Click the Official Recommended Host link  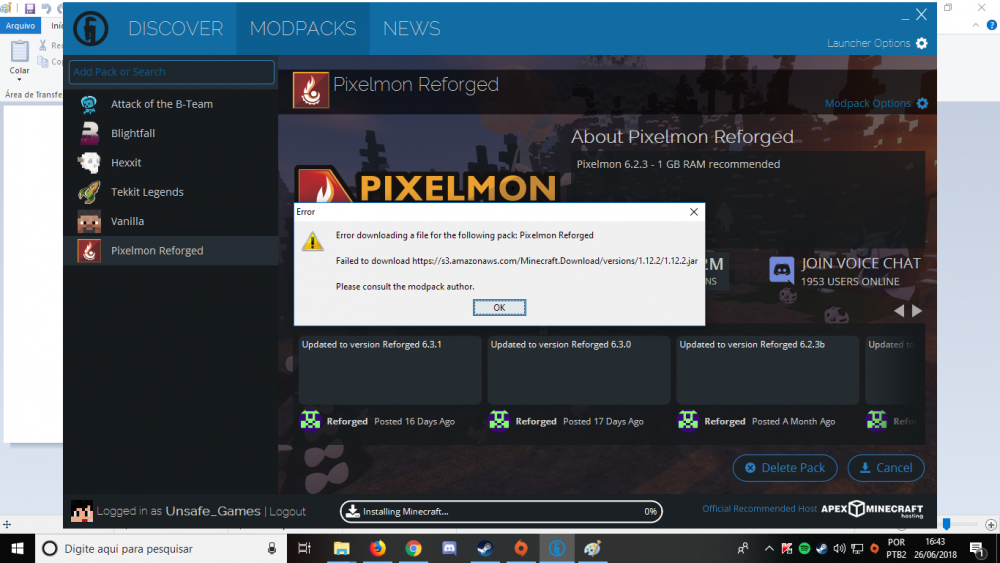760,509
